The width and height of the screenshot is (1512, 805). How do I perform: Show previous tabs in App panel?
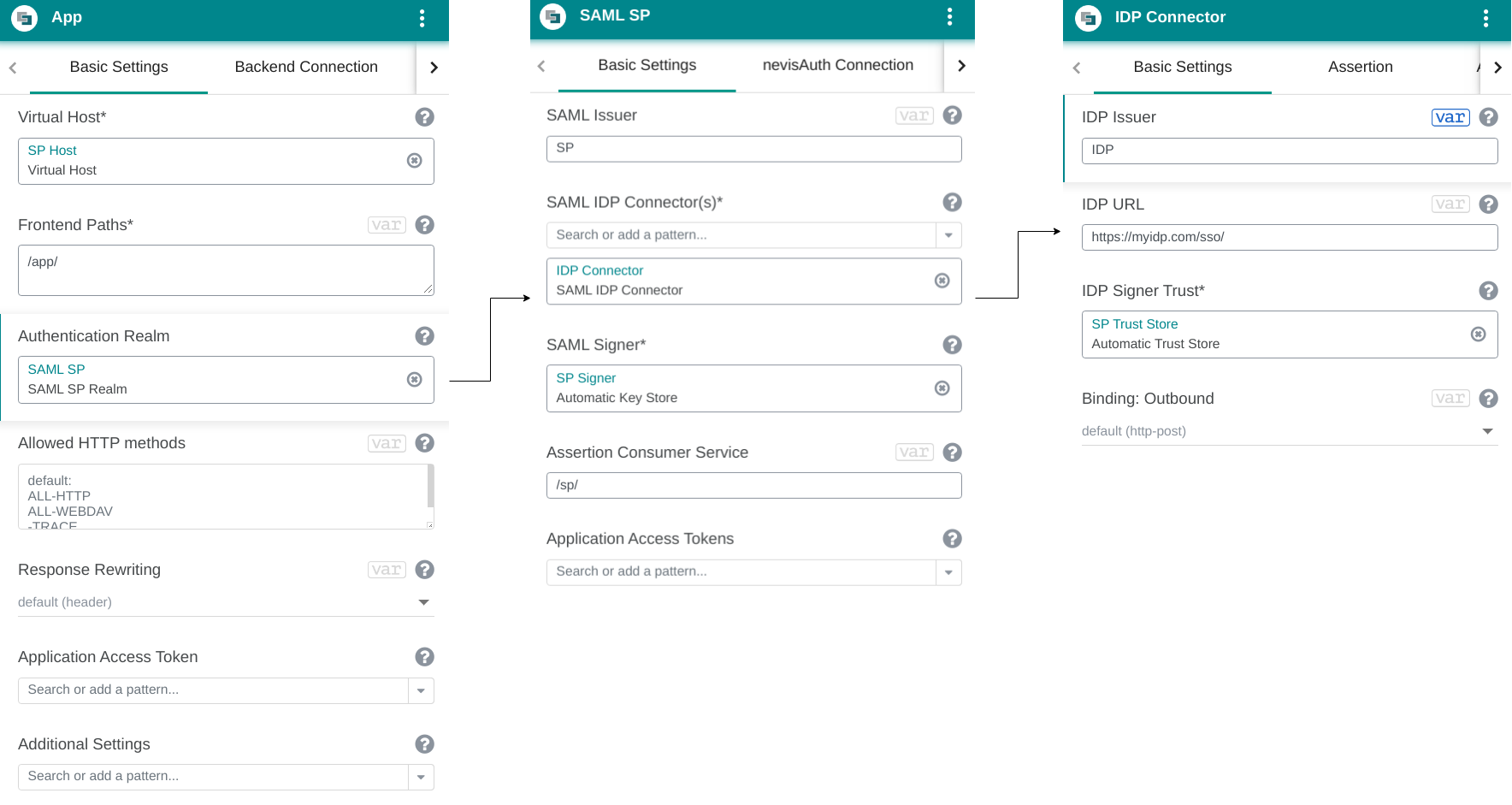[x=13, y=68]
